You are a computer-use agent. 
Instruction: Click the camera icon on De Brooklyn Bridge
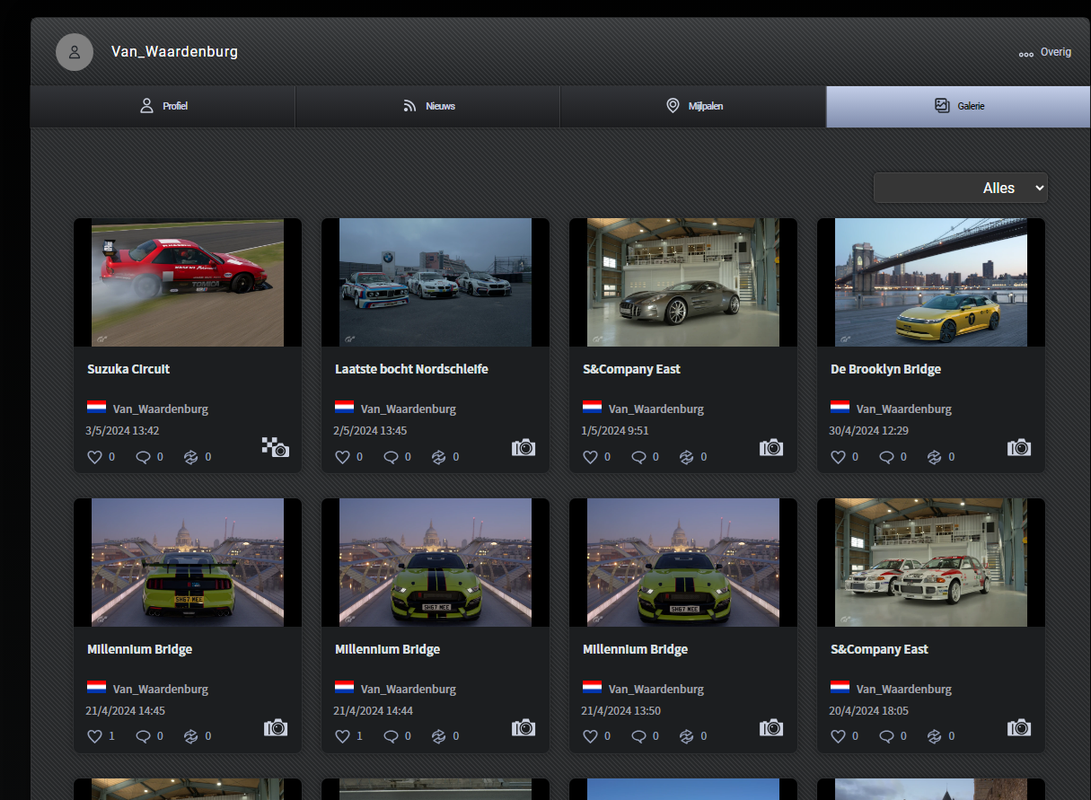1019,447
